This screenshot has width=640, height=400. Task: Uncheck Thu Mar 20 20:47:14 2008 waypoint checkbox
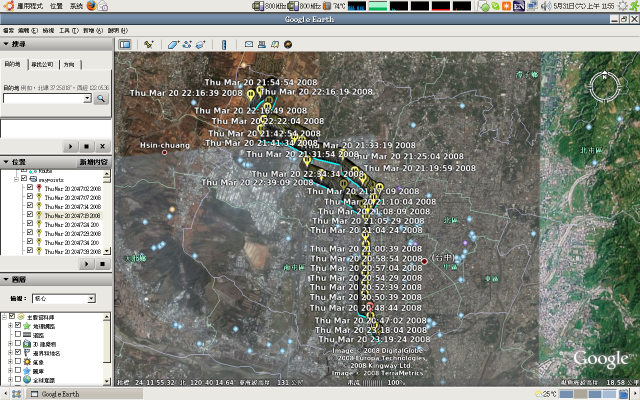tap(30, 206)
